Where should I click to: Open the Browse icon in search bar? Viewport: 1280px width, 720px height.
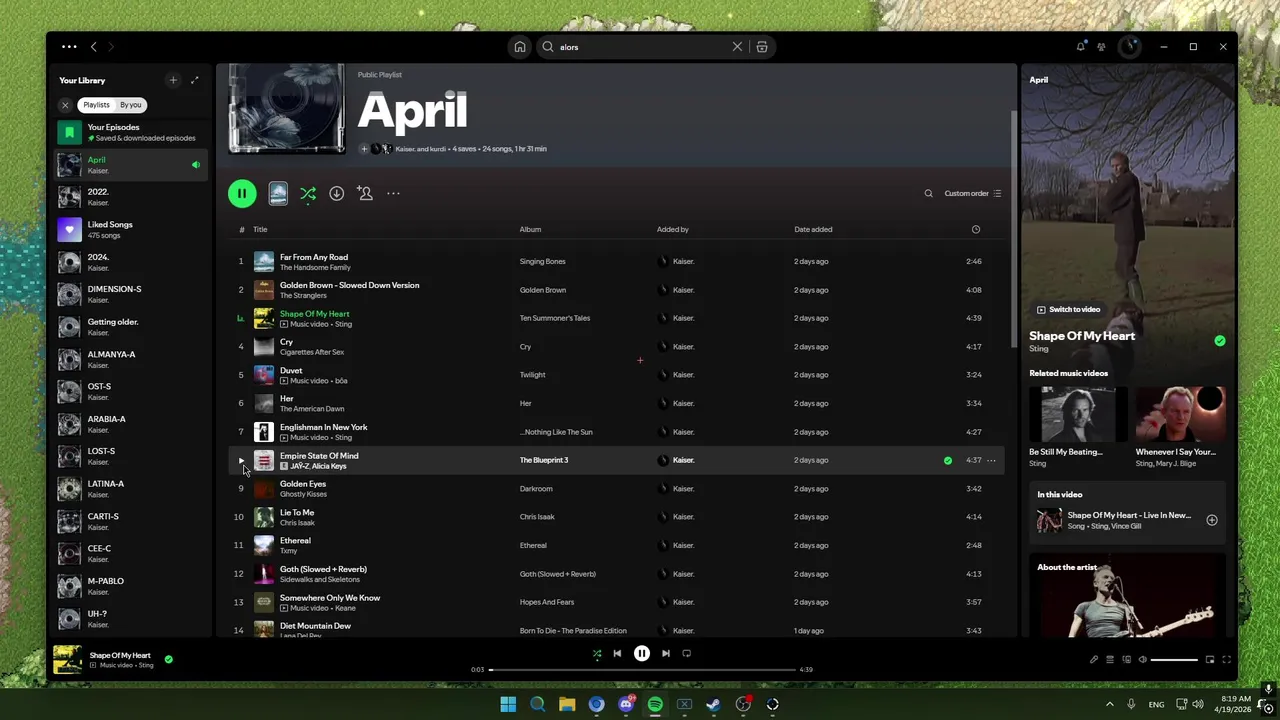click(x=762, y=47)
